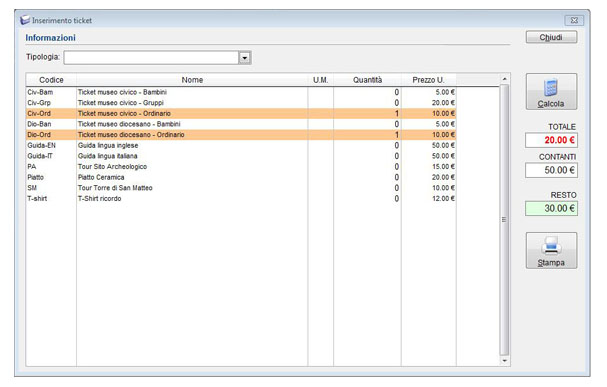
Task: Select row Piatto Ceramica
Action: coord(241,177)
